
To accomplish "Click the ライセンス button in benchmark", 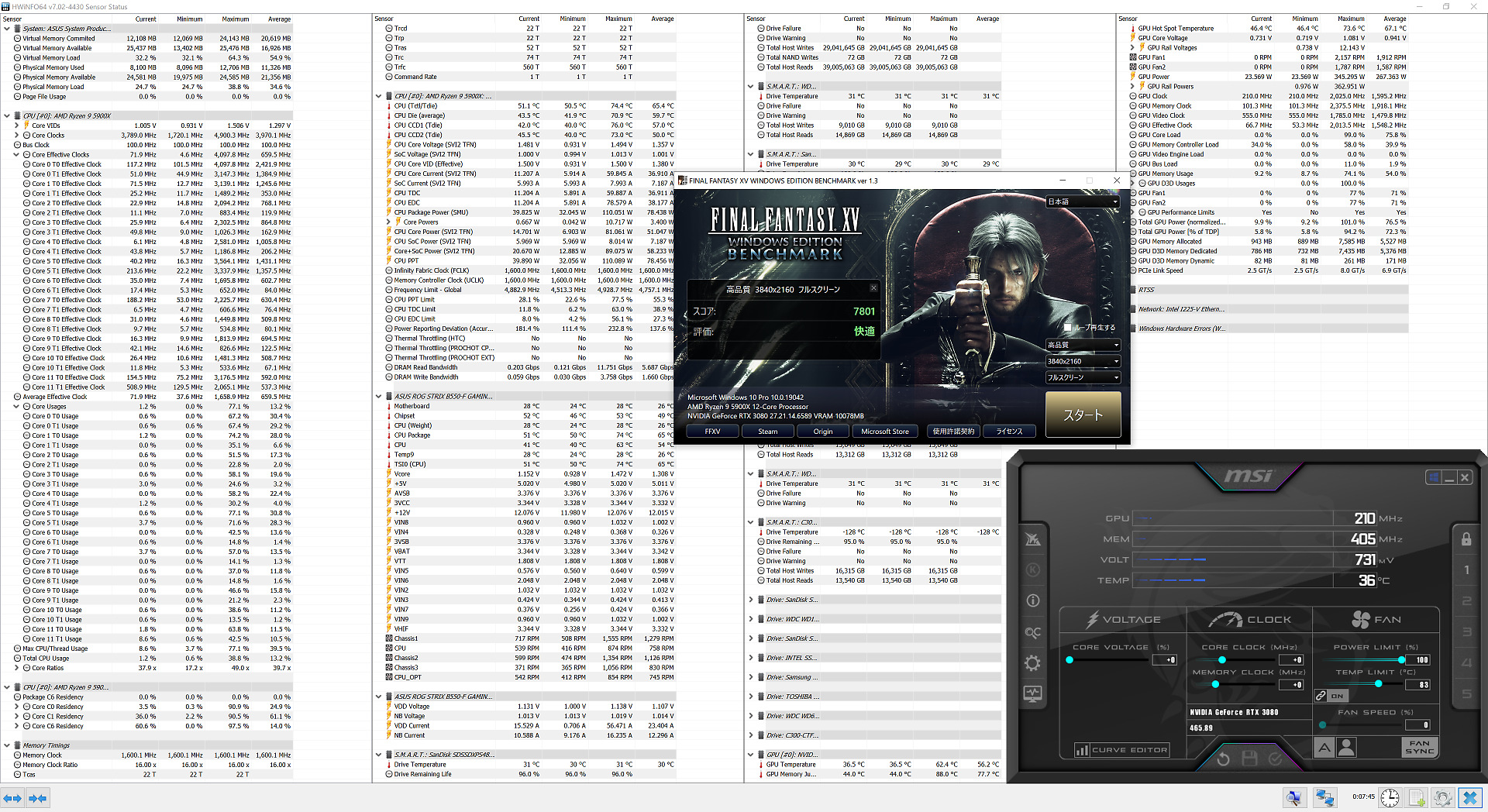I will coord(1009,432).
